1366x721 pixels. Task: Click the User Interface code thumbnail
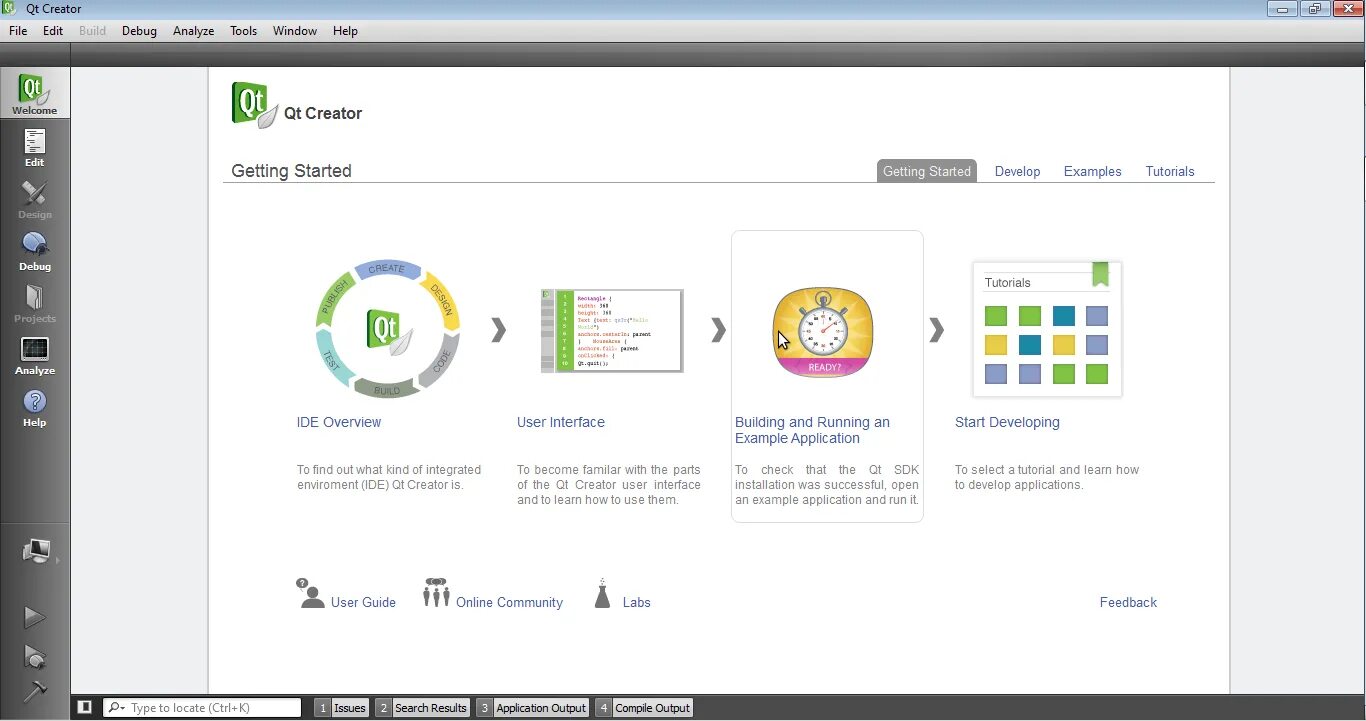[x=612, y=330]
